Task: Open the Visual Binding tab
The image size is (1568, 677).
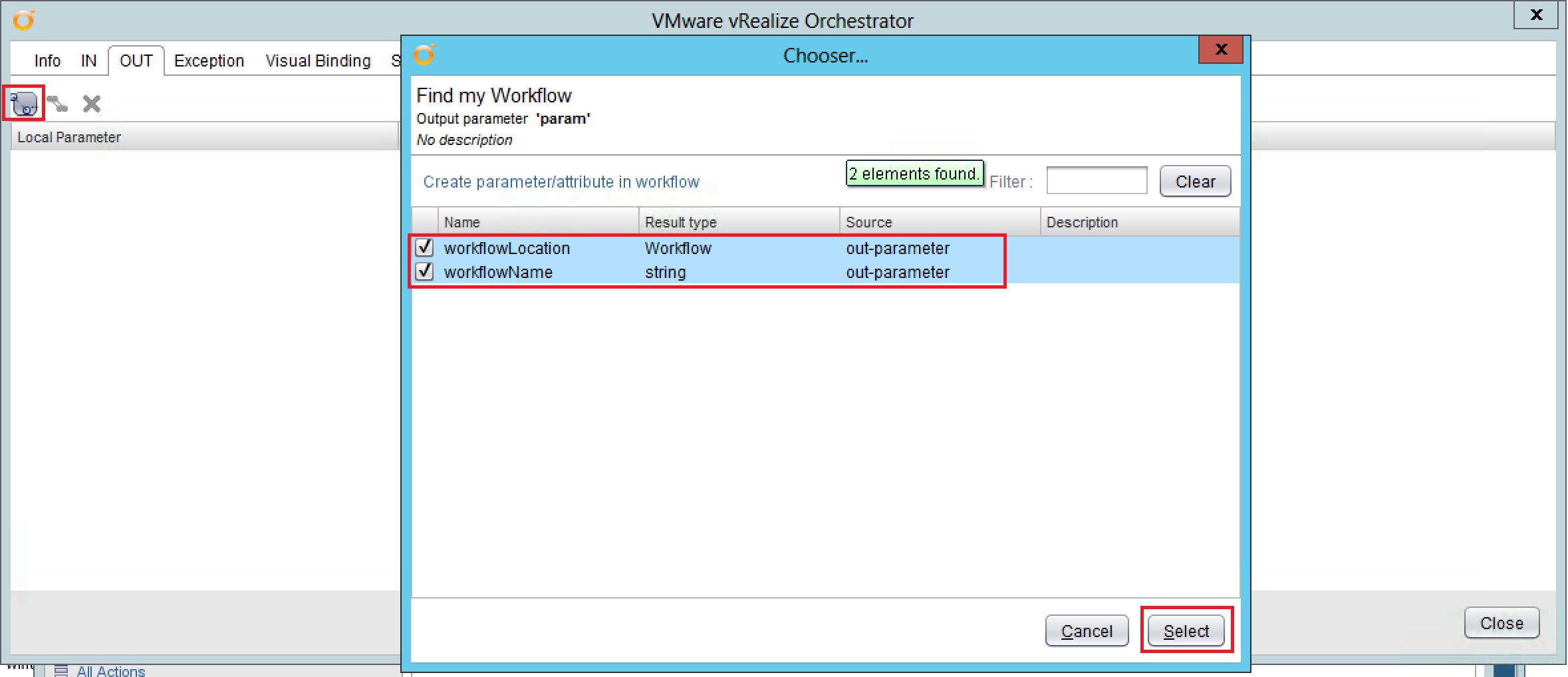Action: click(318, 61)
